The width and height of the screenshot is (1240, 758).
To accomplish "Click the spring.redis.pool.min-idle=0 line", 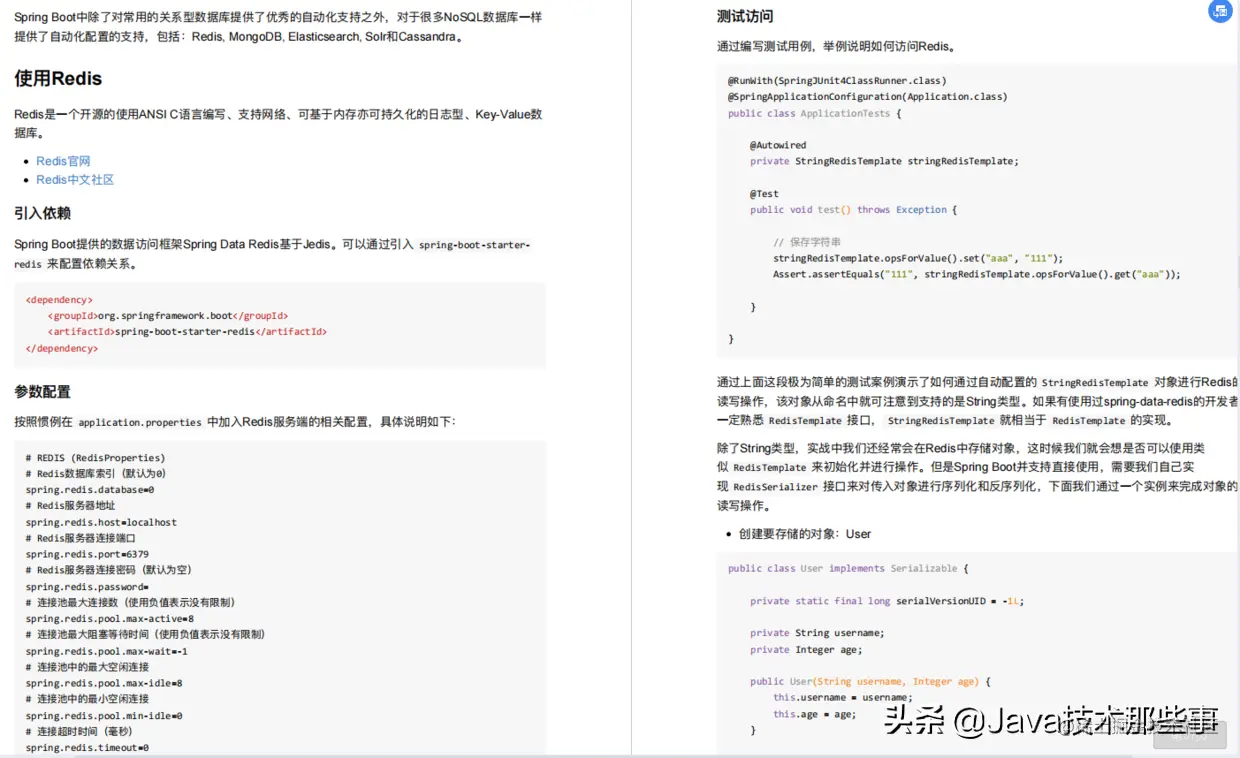I will point(104,716).
